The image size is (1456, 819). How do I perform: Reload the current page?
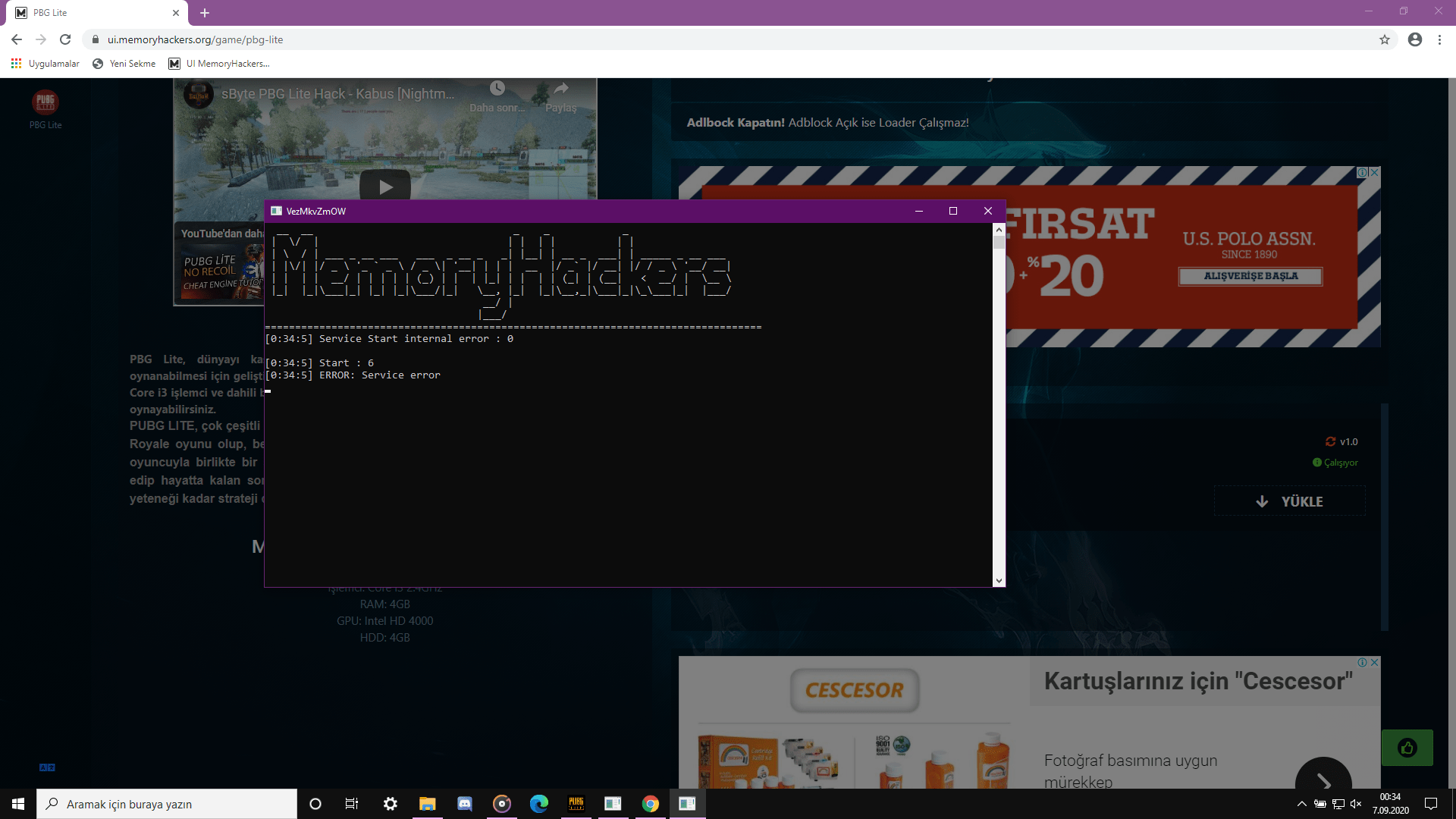65,39
